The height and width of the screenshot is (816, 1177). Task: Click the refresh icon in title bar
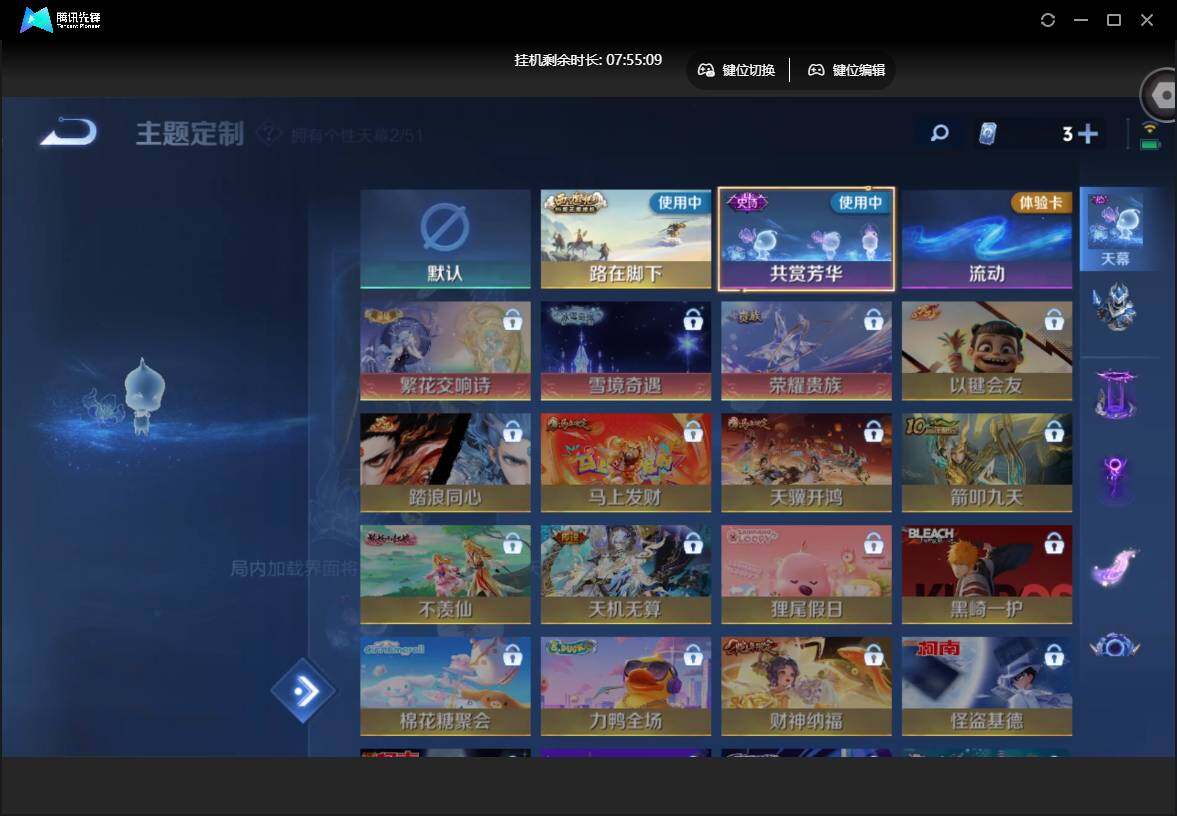(1048, 20)
